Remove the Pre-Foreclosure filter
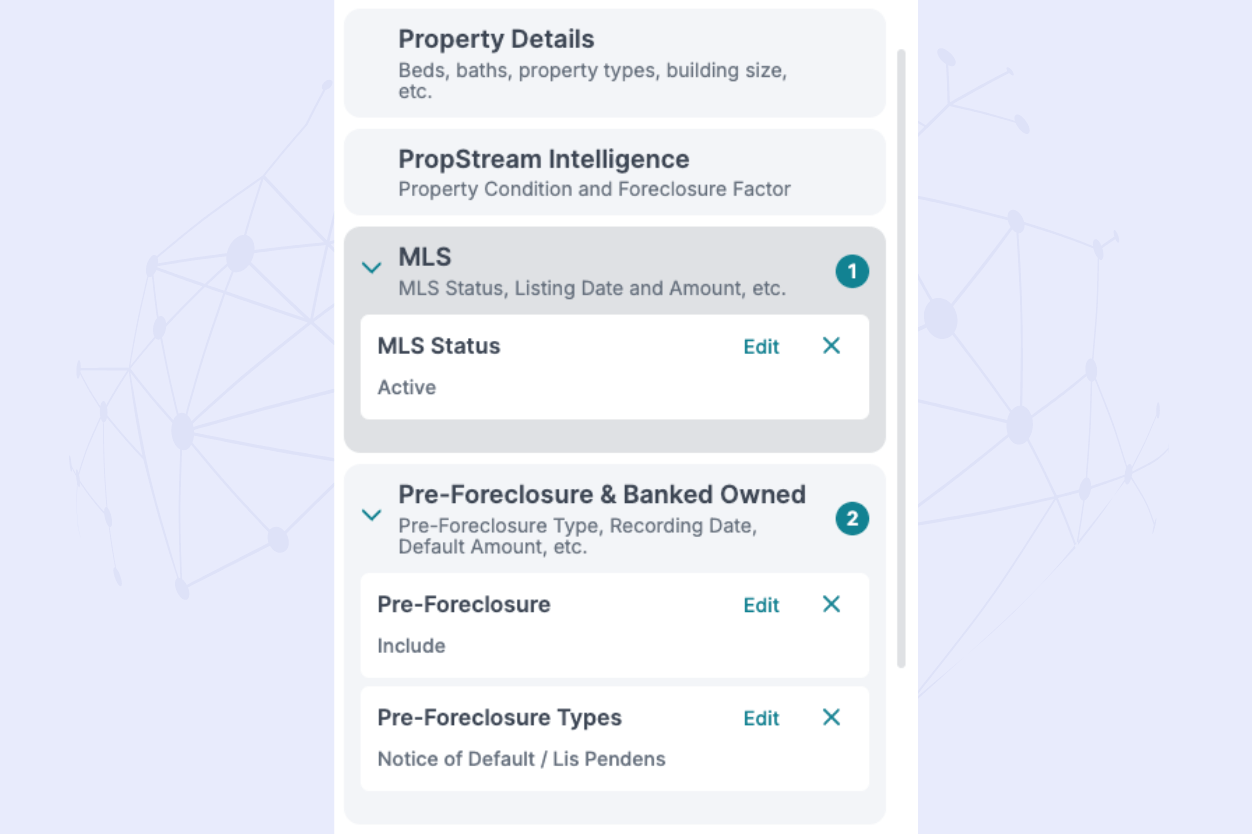This screenshot has width=1252, height=834. (x=831, y=605)
